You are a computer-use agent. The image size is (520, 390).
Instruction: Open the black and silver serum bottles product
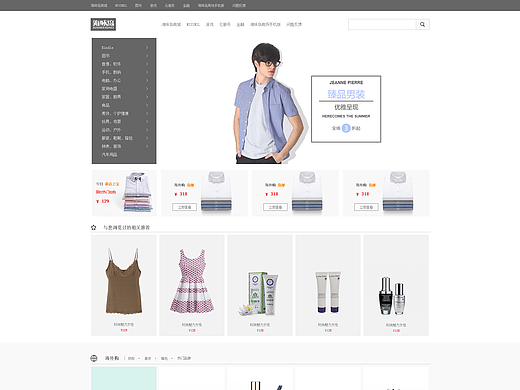coord(396,285)
